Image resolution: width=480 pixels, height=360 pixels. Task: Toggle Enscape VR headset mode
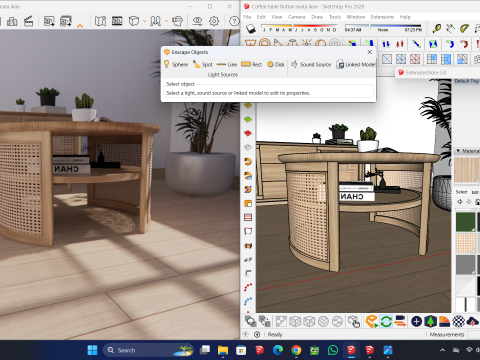click(x=177, y=21)
